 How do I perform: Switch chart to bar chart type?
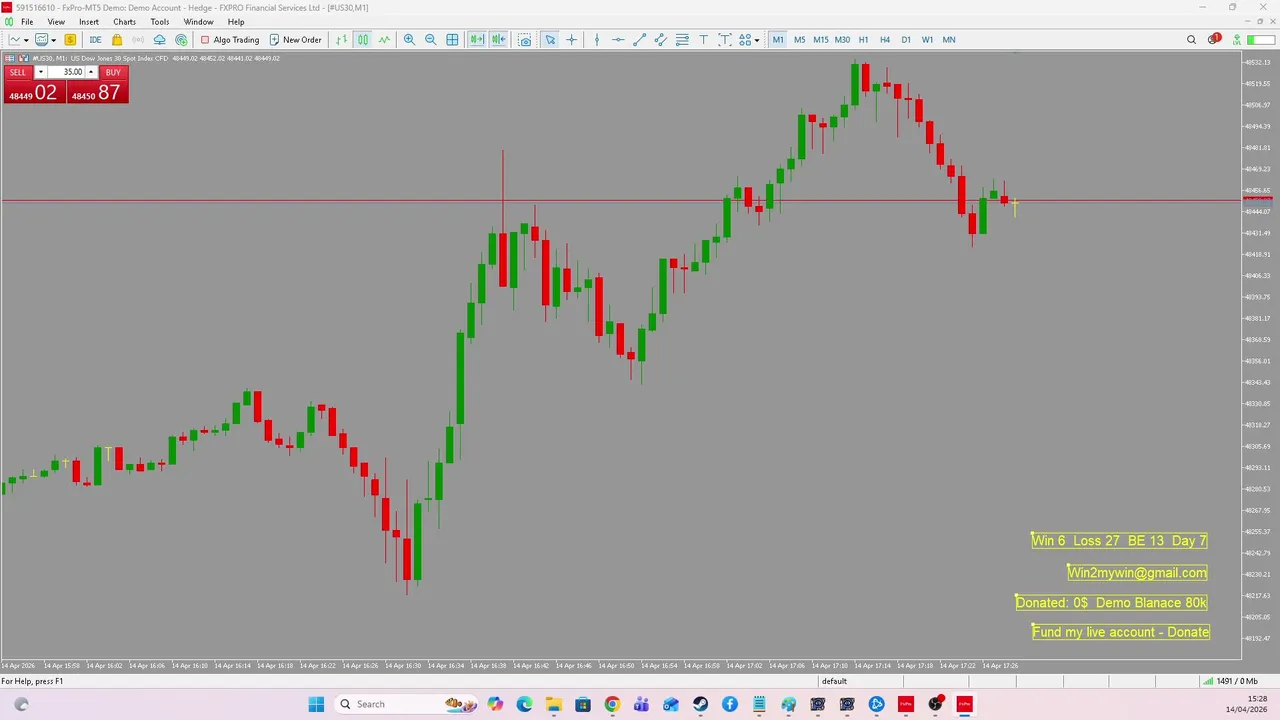(342, 40)
